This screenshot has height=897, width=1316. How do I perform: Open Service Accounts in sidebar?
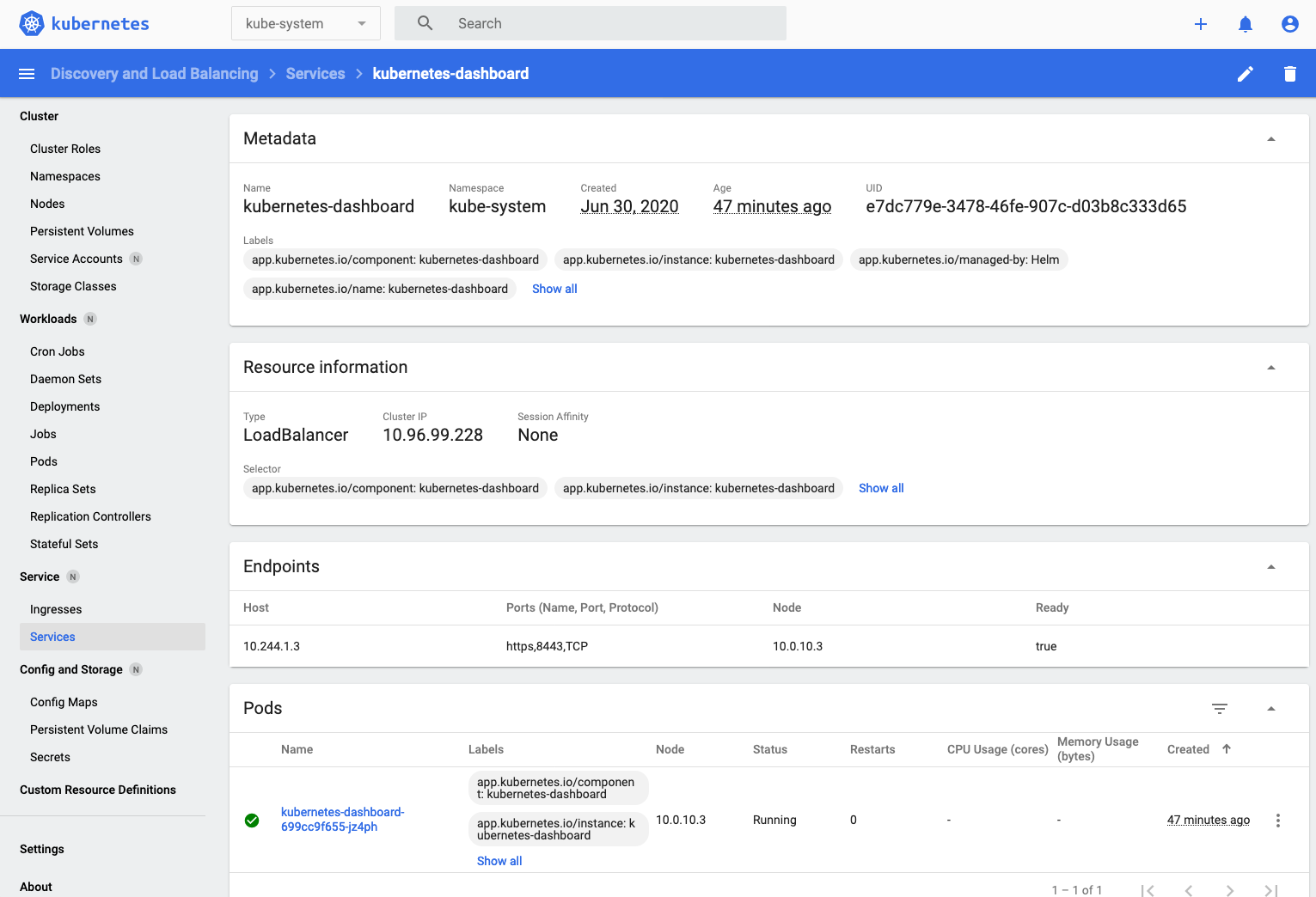tap(77, 259)
